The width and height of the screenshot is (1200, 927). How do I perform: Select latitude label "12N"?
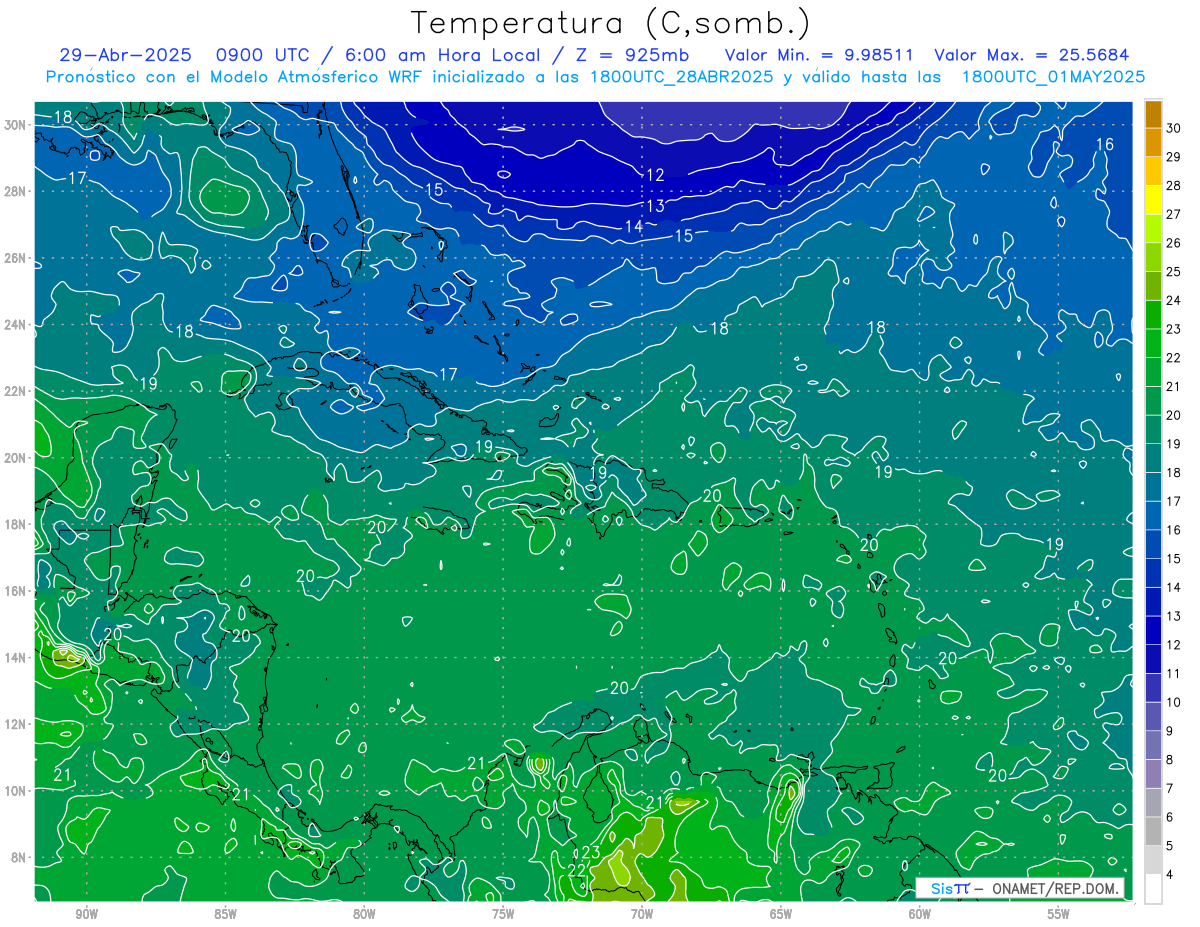coord(17,723)
